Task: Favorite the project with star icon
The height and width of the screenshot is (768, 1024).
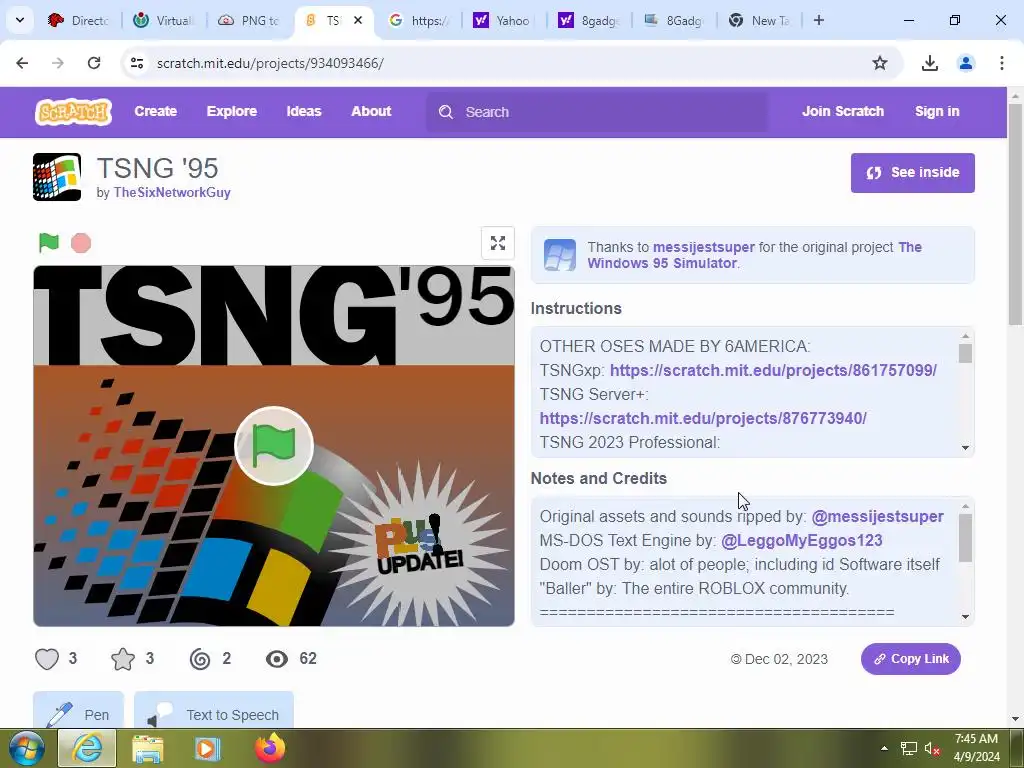Action: [123, 659]
